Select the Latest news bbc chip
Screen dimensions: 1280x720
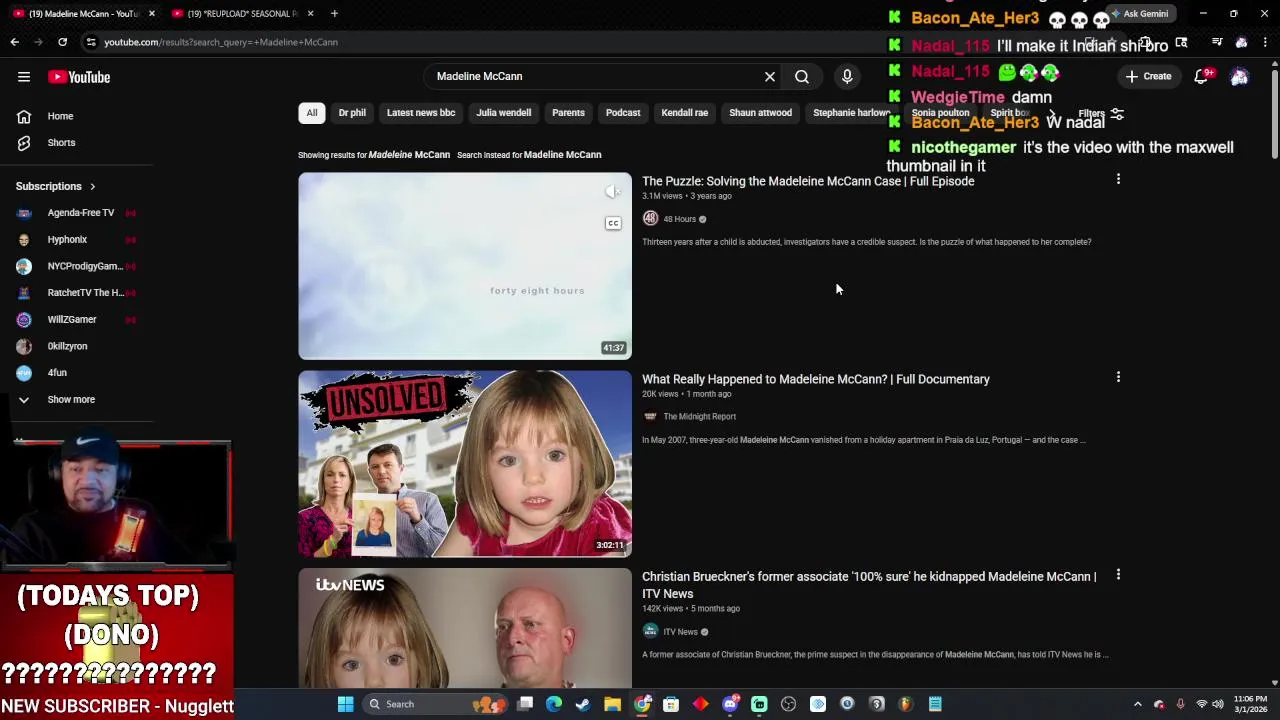[x=421, y=113]
